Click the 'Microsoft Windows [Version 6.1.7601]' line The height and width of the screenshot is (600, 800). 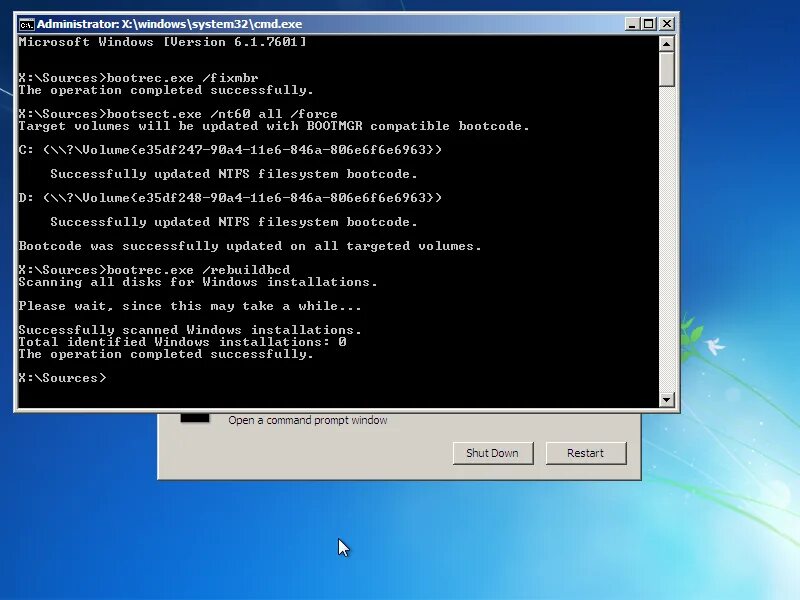pyautogui.click(x=162, y=42)
